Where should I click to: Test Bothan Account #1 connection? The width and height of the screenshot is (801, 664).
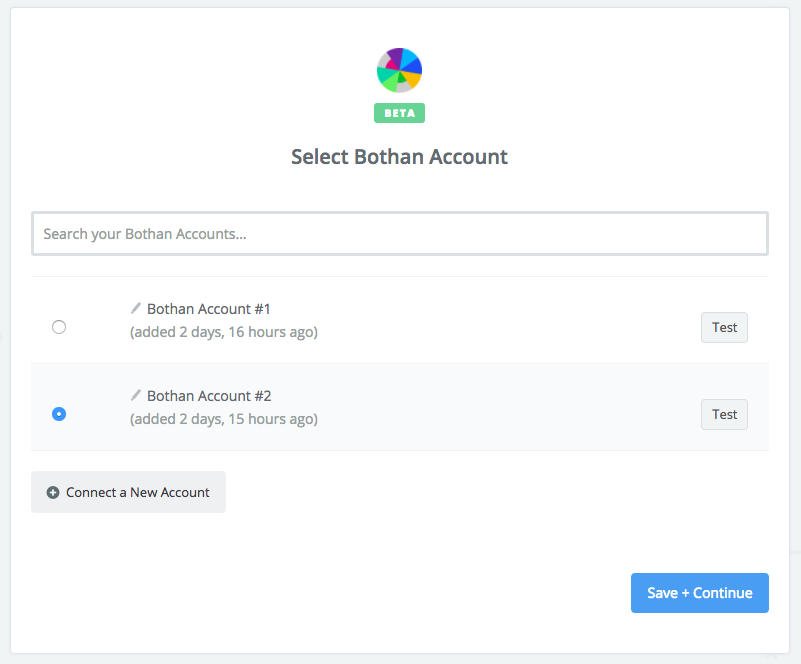724,327
